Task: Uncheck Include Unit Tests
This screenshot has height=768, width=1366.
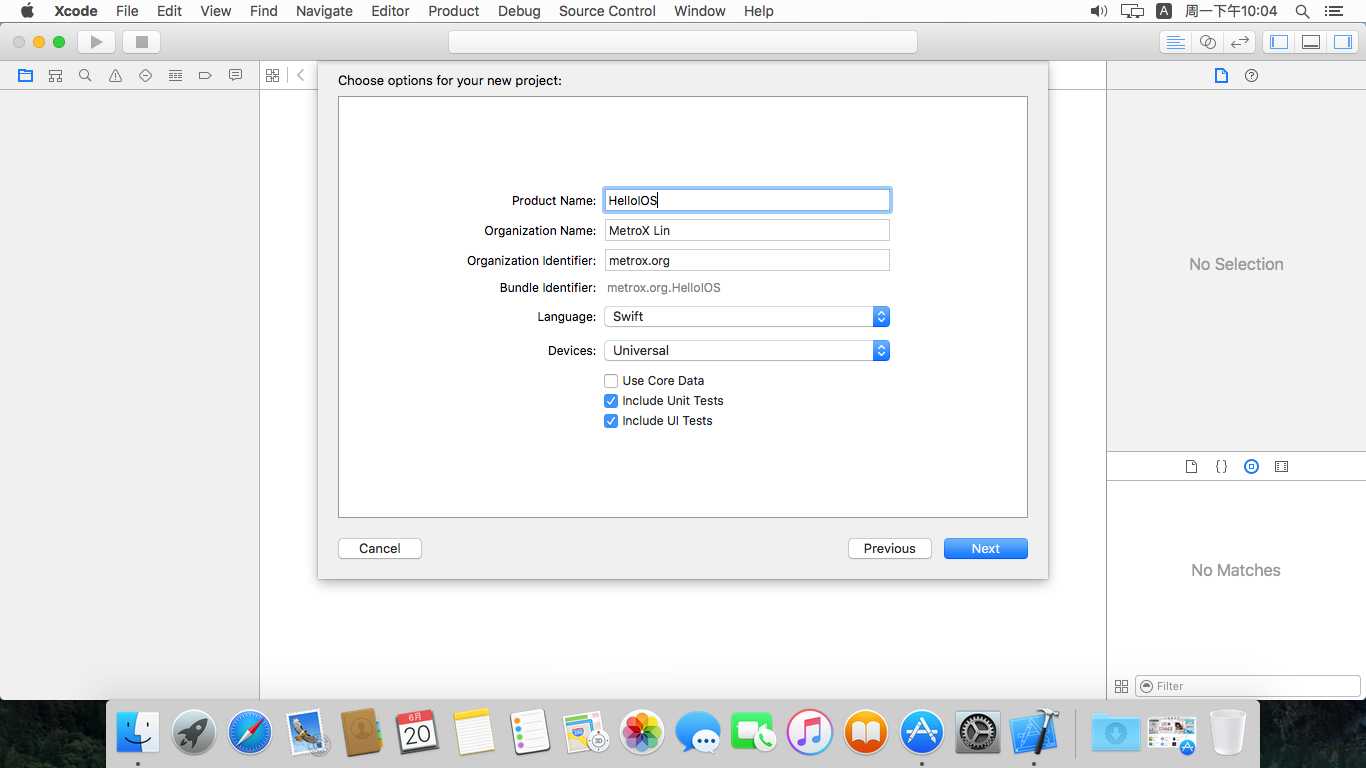Action: click(x=611, y=401)
